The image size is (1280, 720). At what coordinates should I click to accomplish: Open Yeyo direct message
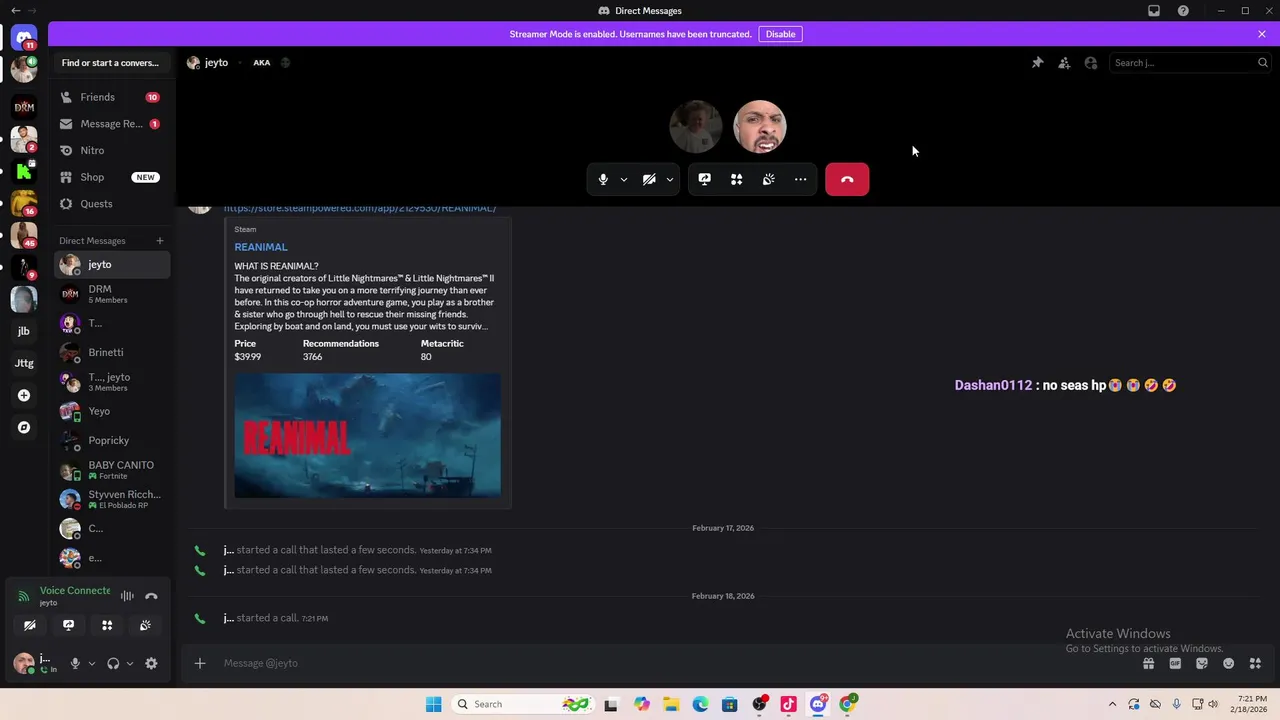112,411
